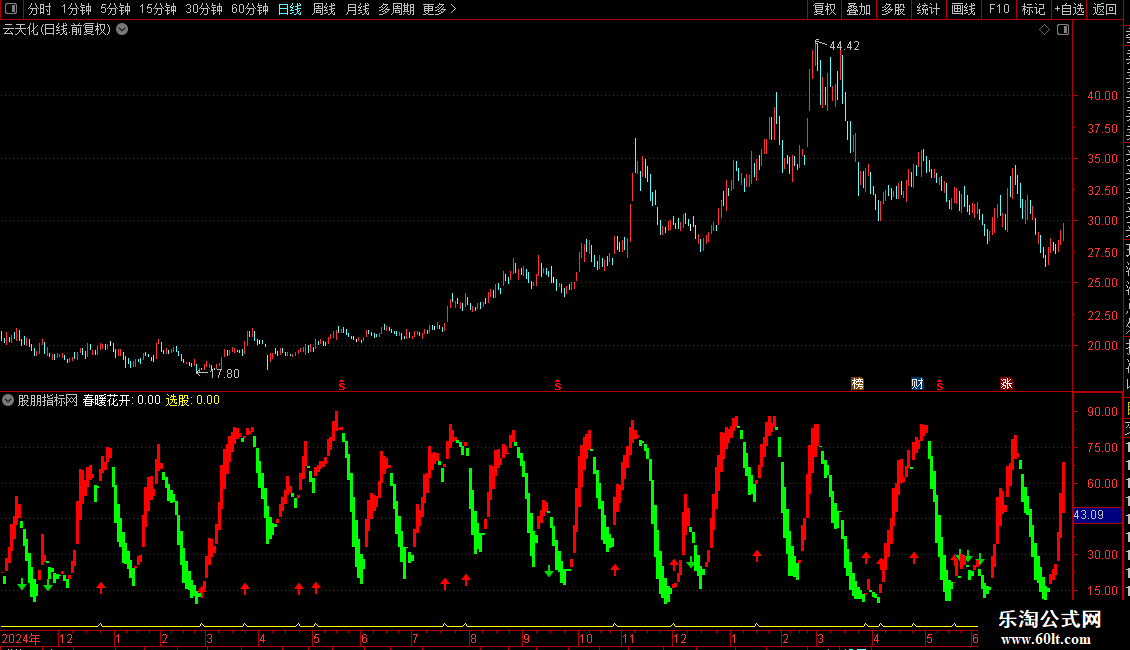Screen dimensions: 1130x650
Task: Select the 60分钟 period tab
Action: click(250, 9)
